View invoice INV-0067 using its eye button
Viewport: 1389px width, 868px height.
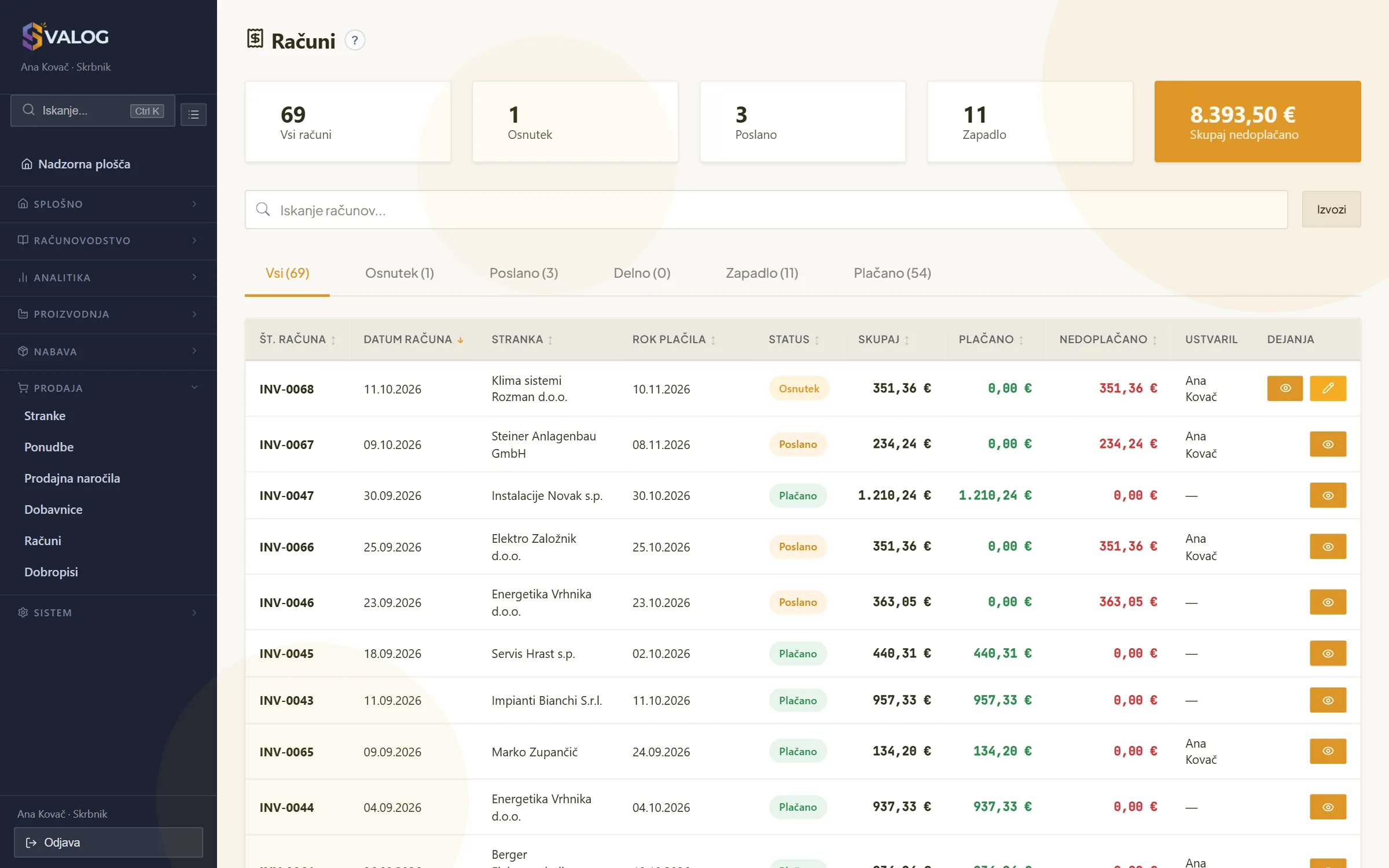pos(1328,444)
